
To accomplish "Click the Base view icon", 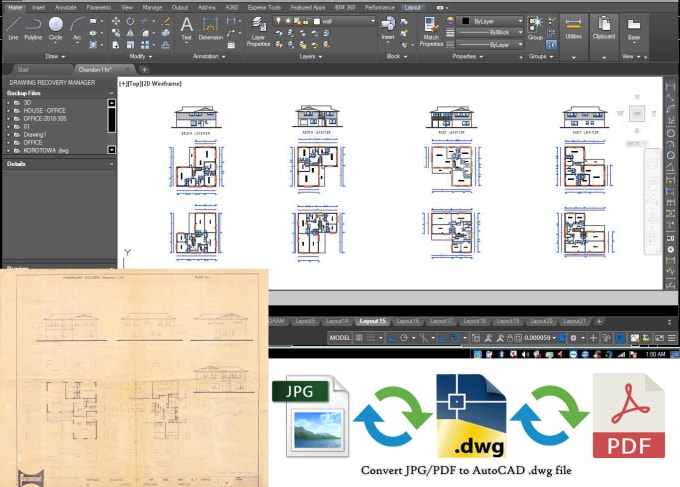I will click(x=634, y=29).
